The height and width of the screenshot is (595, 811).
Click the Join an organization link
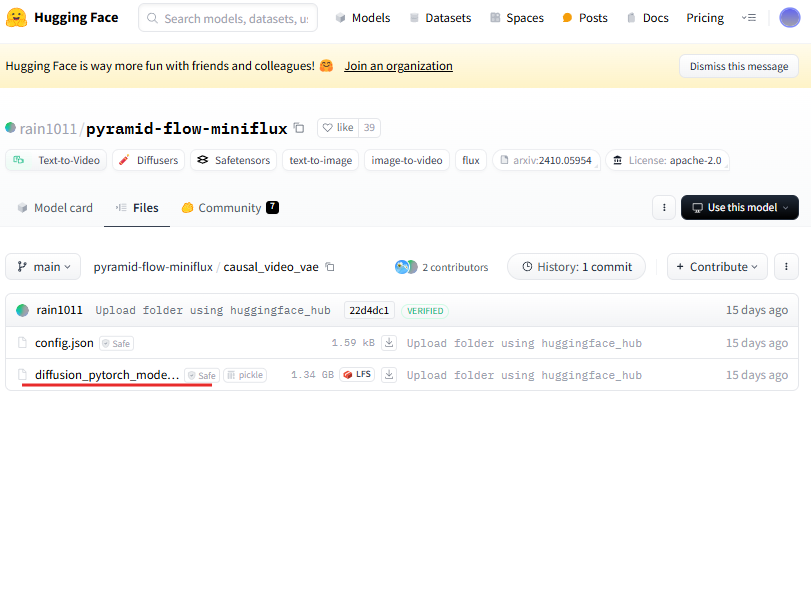(398, 66)
